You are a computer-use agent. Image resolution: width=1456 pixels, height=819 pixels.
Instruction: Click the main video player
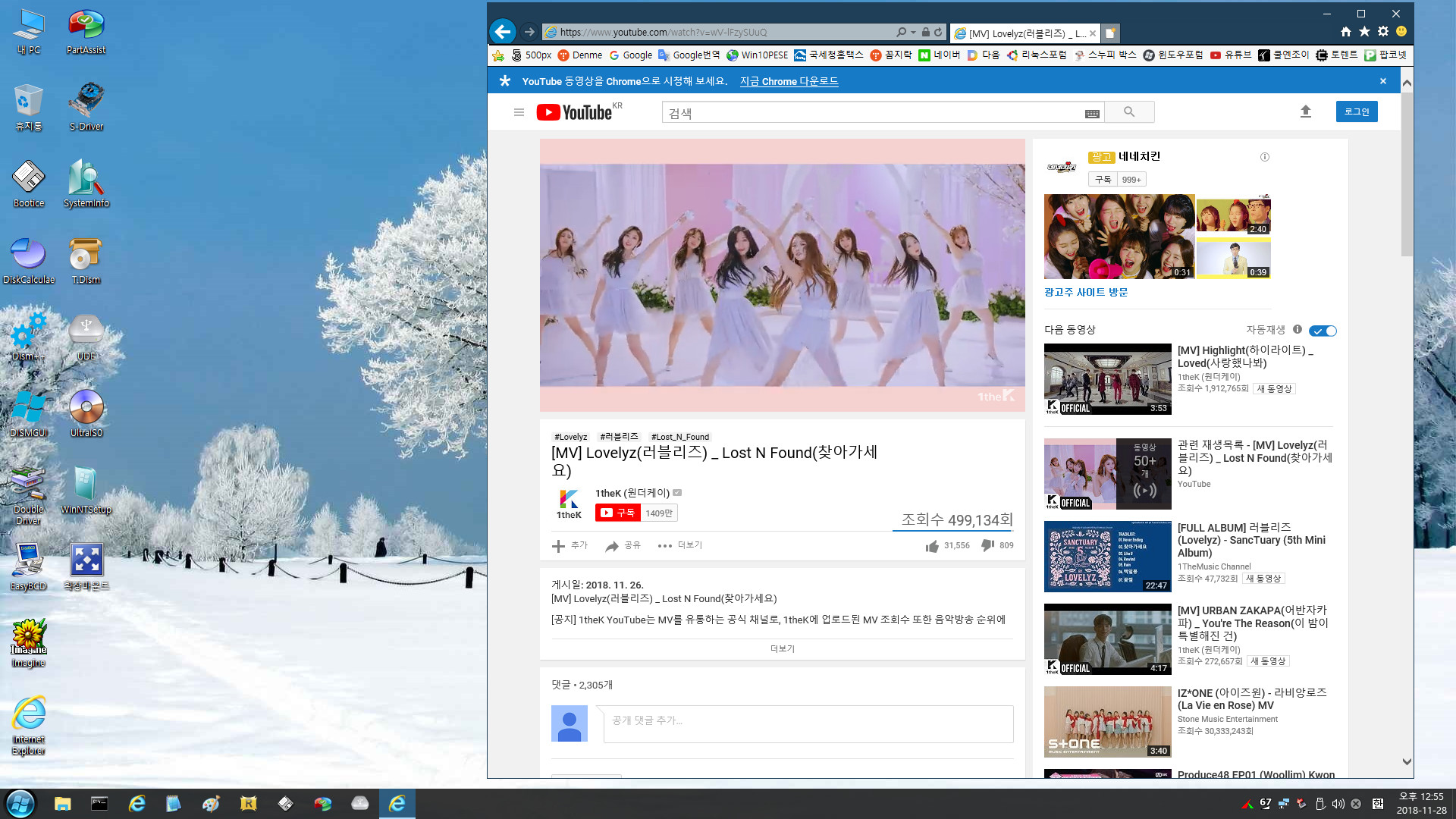click(783, 275)
